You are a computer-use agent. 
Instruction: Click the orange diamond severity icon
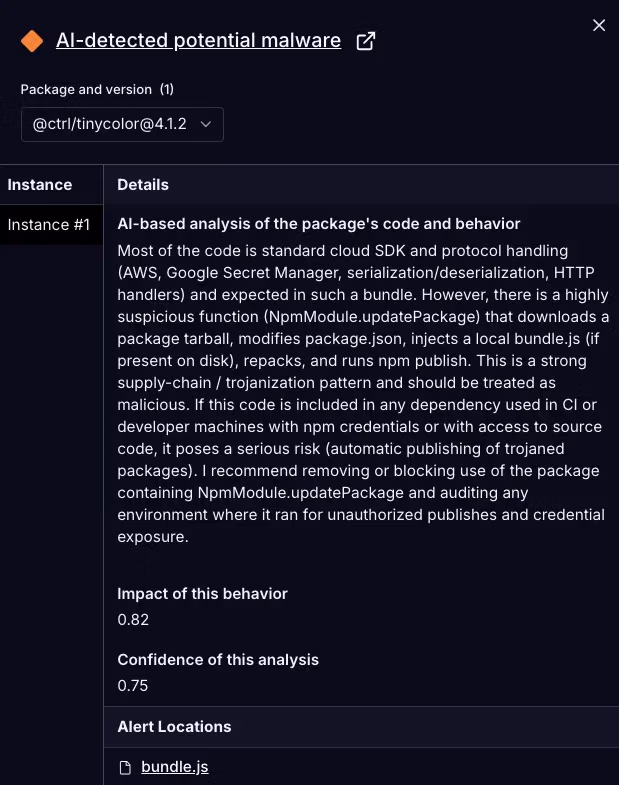click(32, 41)
